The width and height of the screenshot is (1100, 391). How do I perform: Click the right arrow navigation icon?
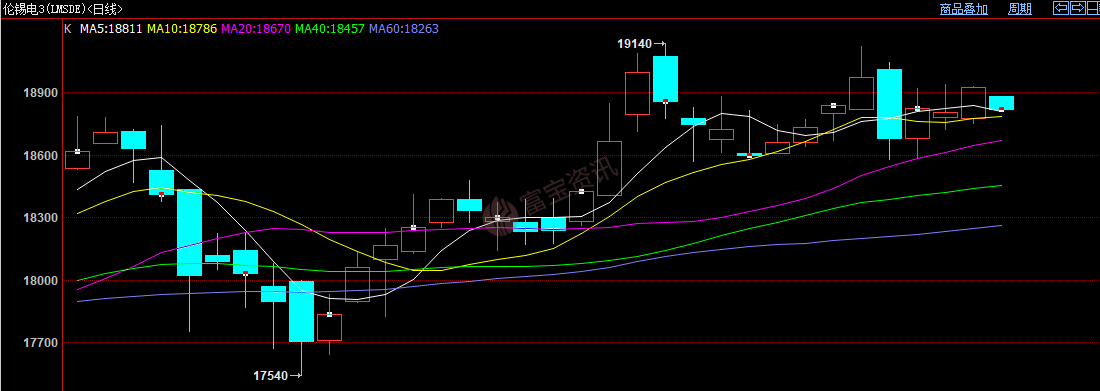(x=1078, y=8)
